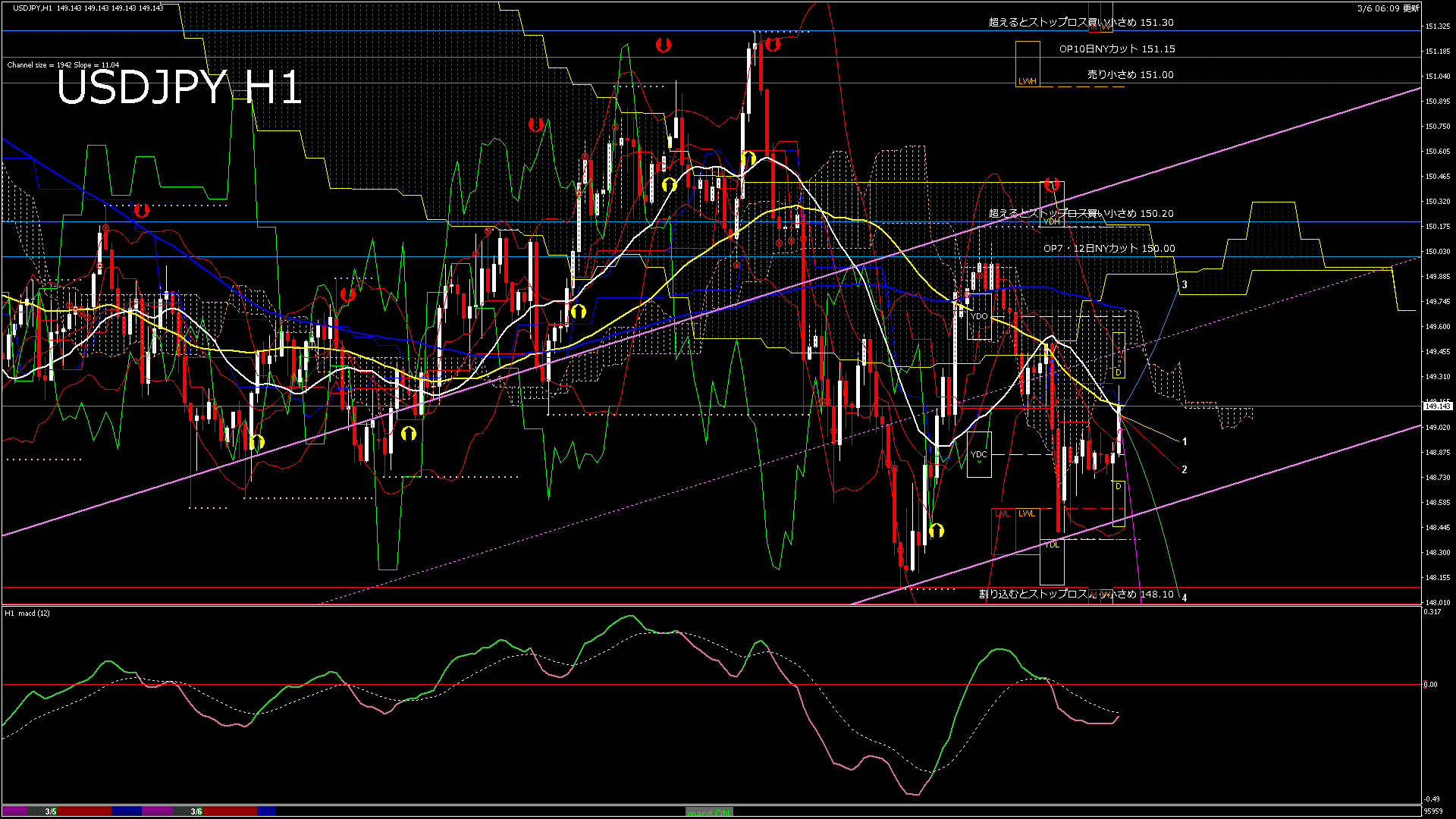Click the YDC box label
The width and height of the screenshot is (1456, 819).
pos(979,455)
